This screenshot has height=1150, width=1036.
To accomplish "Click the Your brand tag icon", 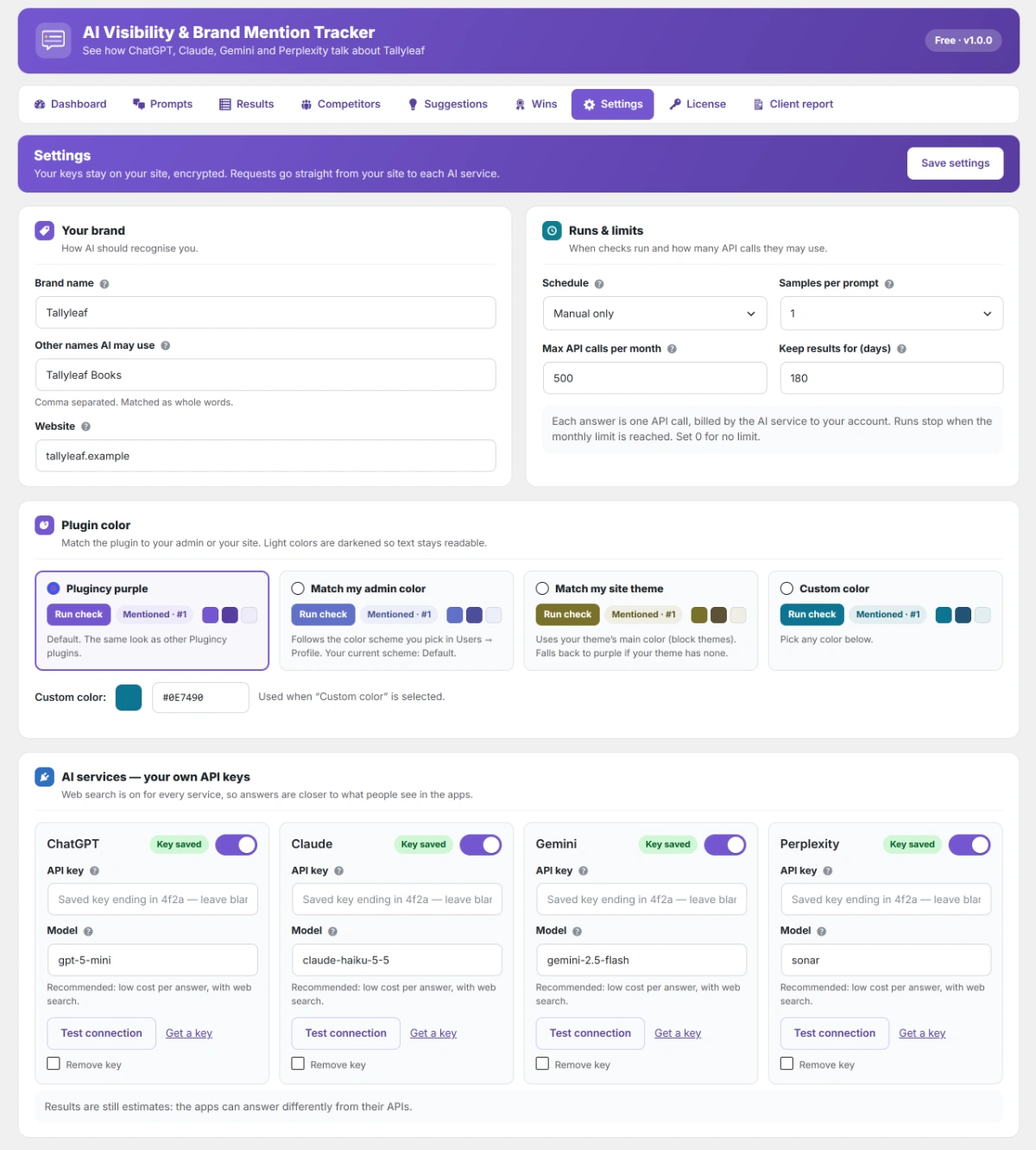I will [44, 231].
